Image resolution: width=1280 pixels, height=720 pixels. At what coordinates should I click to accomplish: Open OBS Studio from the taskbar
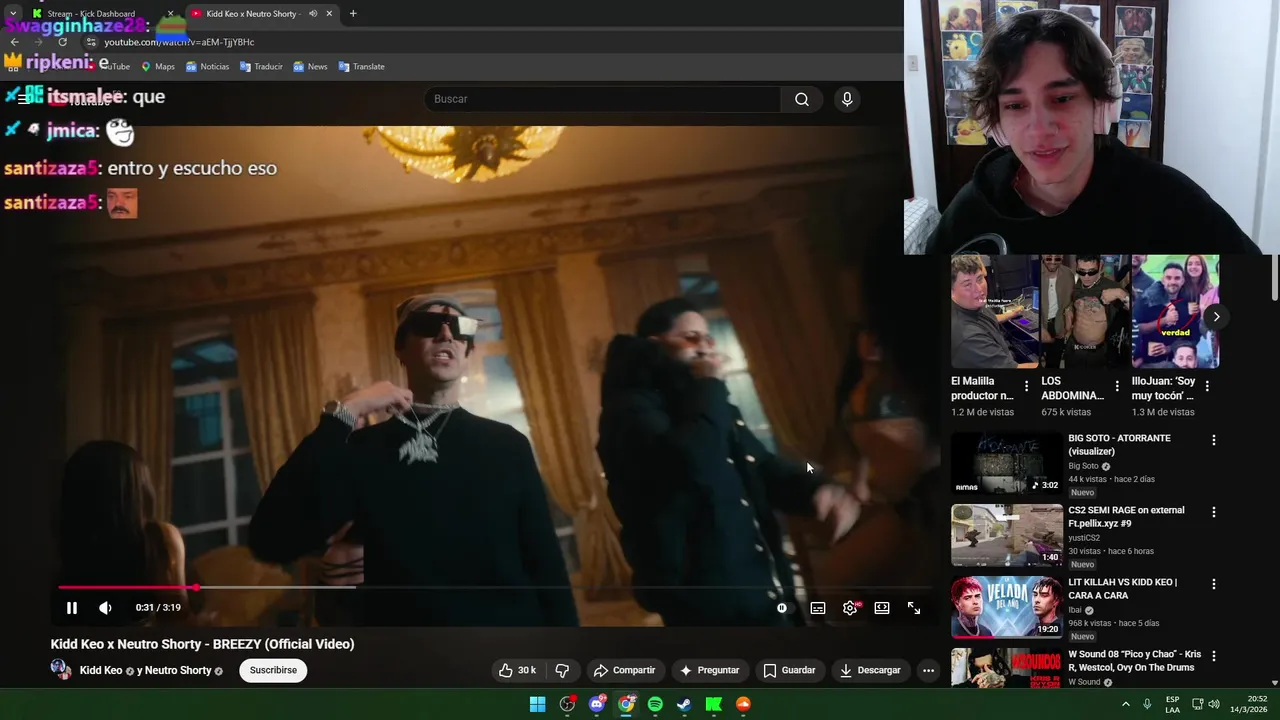coord(567,705)
